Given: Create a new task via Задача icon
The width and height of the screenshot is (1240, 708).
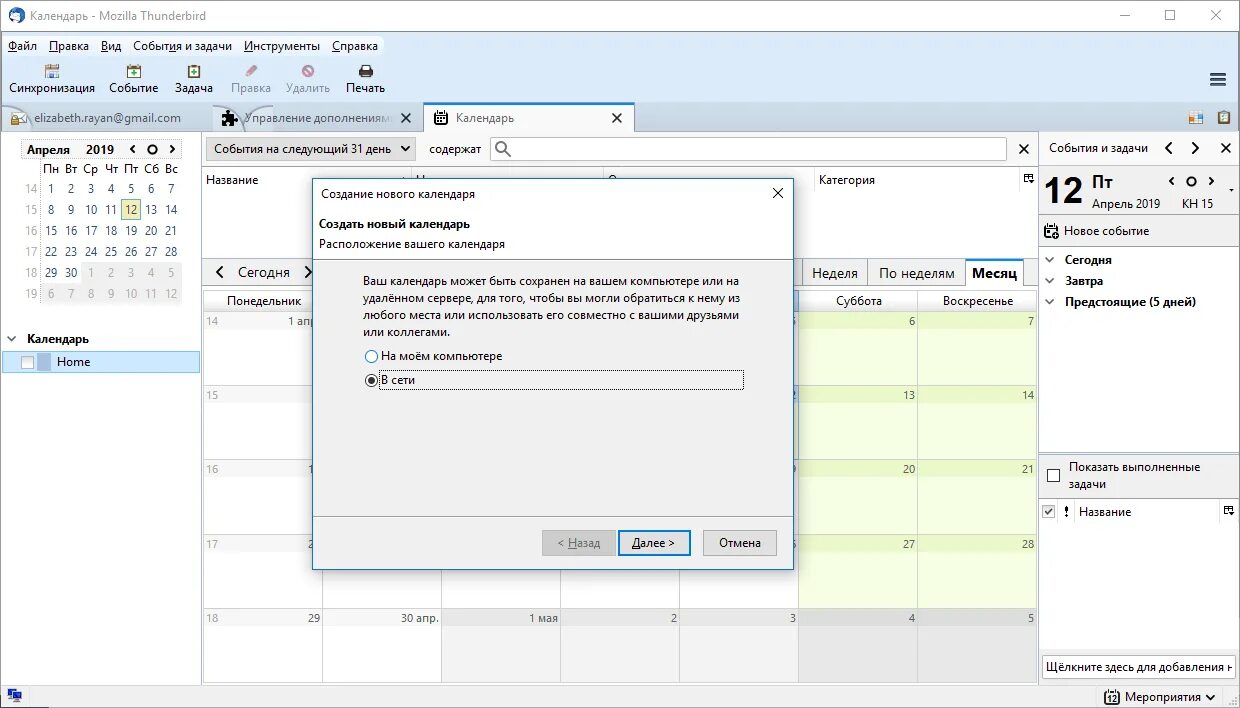Looking at the screenshot, I should 194,71.
